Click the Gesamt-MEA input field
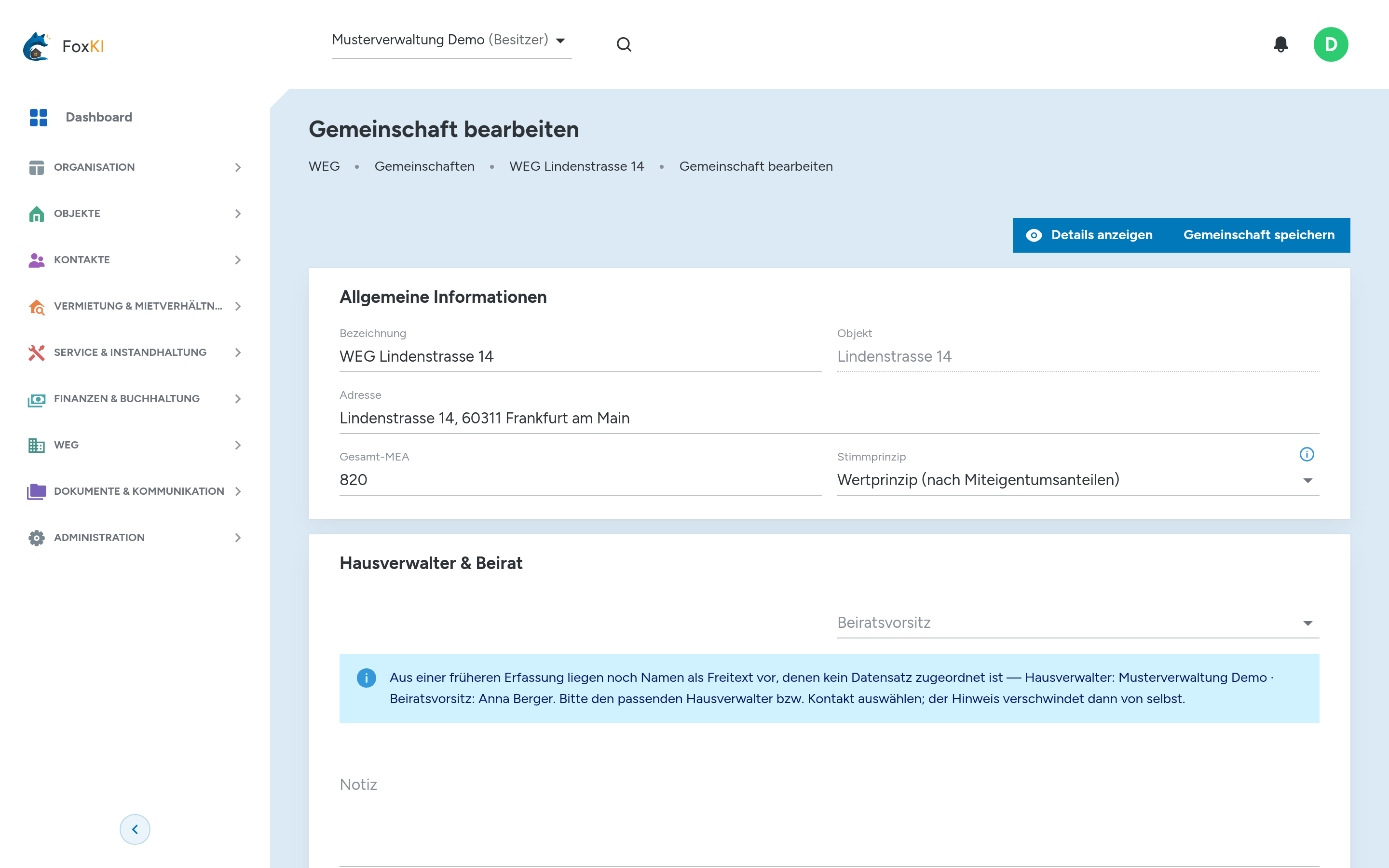 (580, 480)
